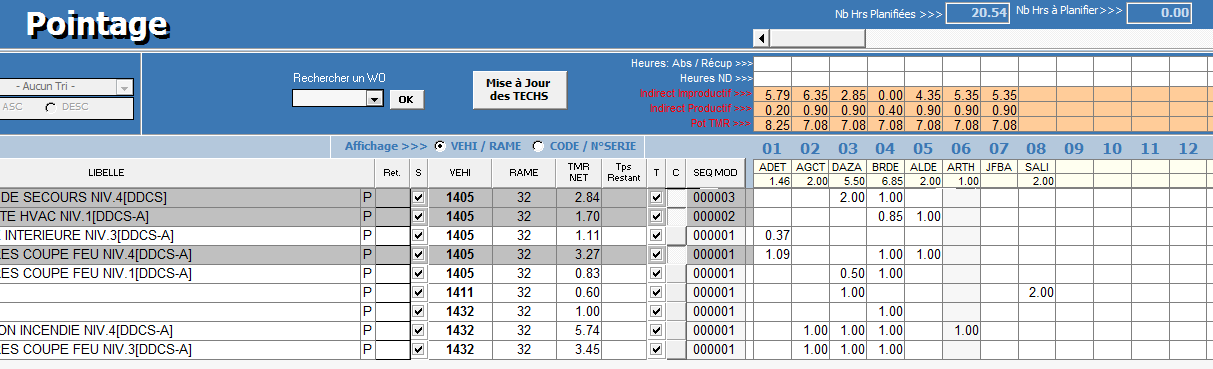Toggle T checkbox in the 3.45 TMR row
Viewport: 1213px width, 369px height.
pyautogui.click(x=656, y=350)
